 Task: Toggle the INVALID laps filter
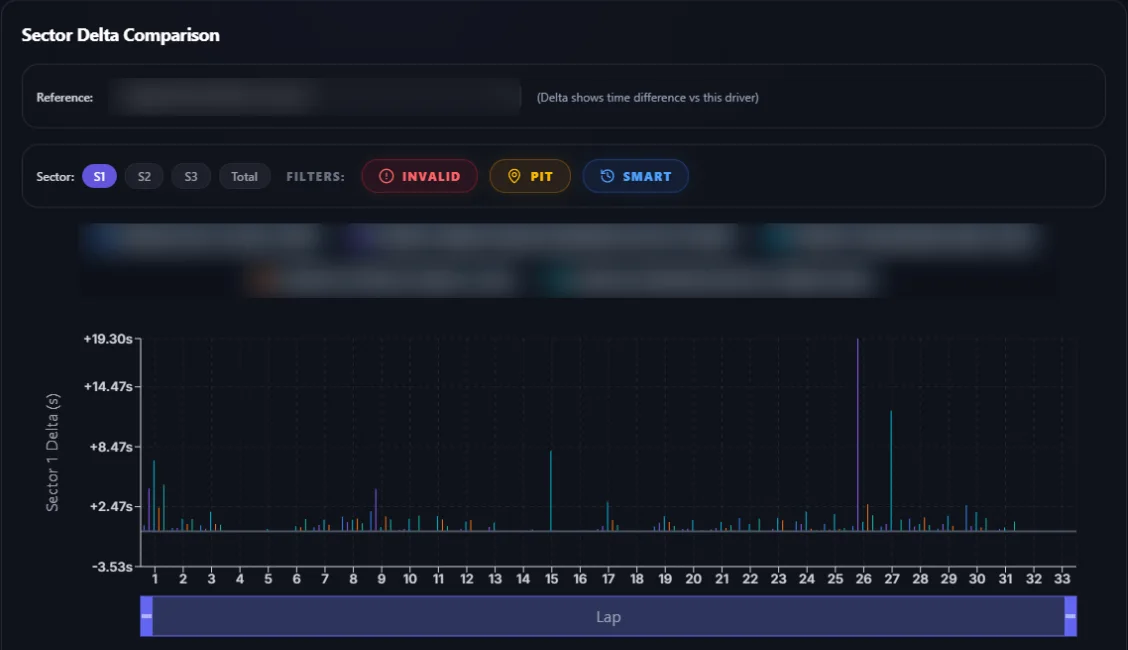pyautogui.click(x=419, y=176)
